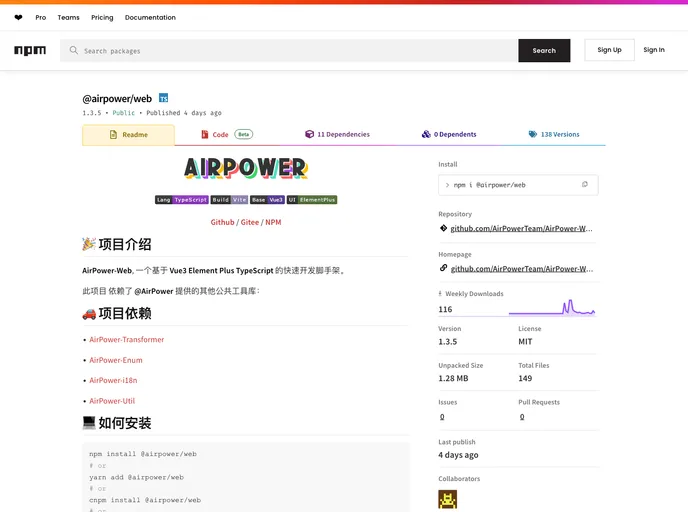688x512 pixels.
Task: Open the Homepage github.com link
Action: 522,269
